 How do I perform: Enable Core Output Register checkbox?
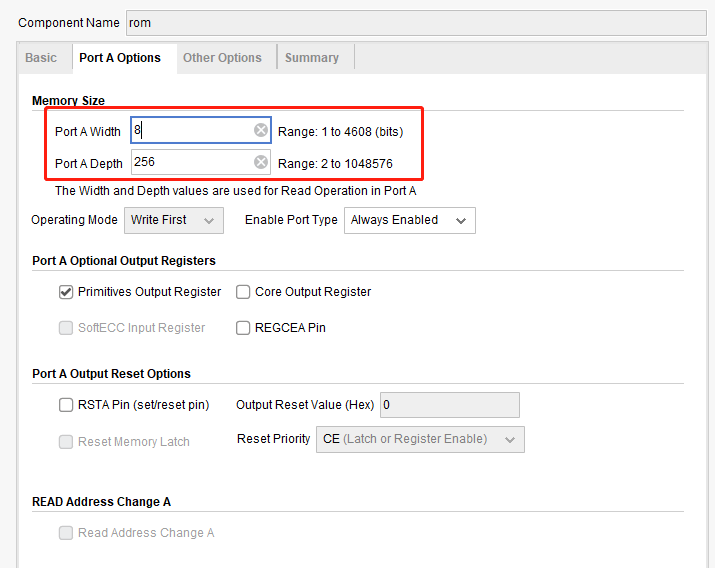coord(243,292)
